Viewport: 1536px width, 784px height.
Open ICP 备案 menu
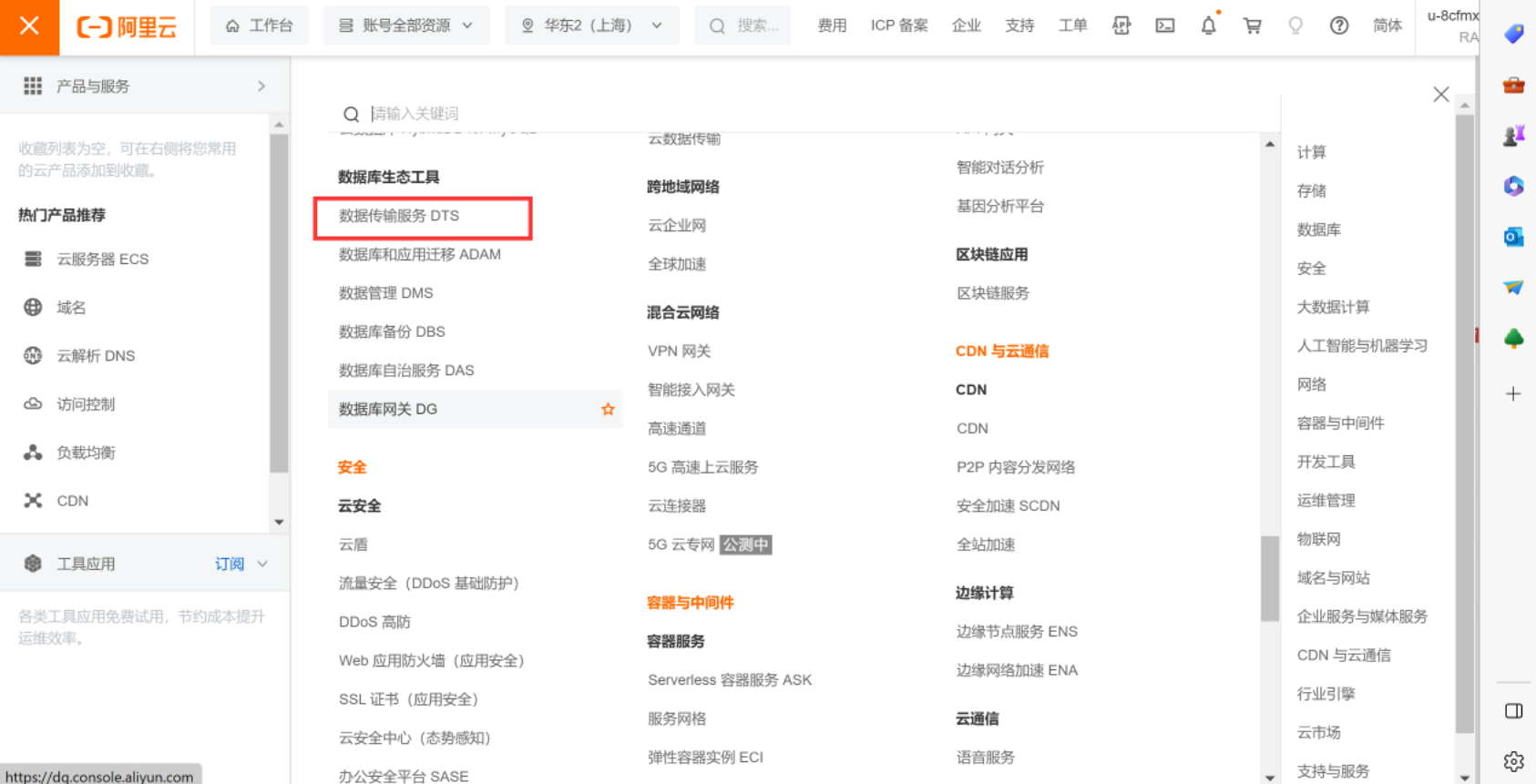[x=899, y=25]
